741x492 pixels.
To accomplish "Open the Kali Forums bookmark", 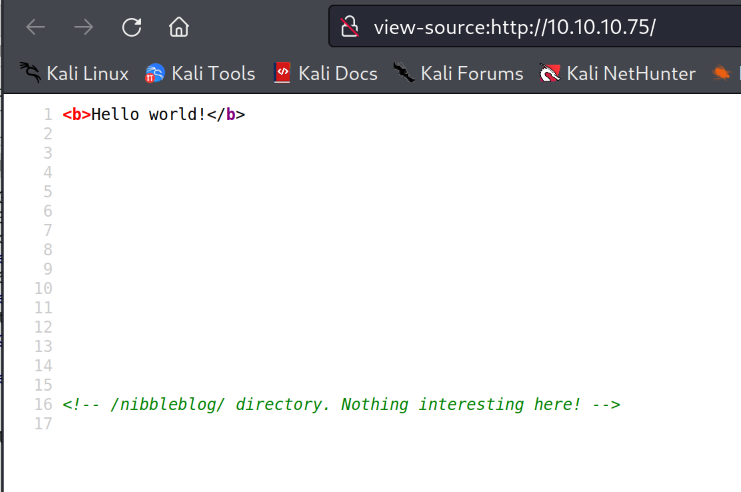I will coord(458,73).
